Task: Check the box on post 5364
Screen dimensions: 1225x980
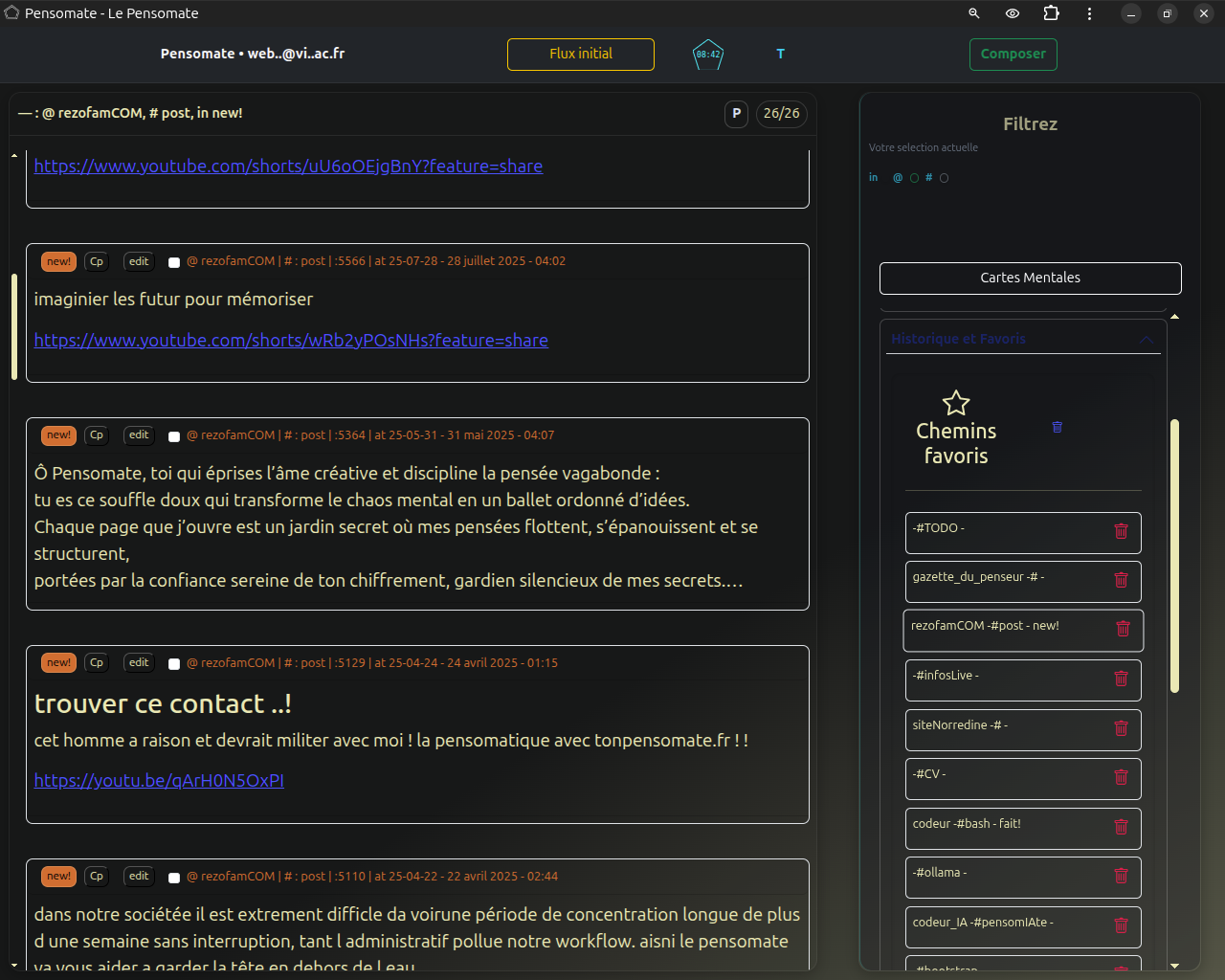Action: pyautogui.click(x=174, y=436)
